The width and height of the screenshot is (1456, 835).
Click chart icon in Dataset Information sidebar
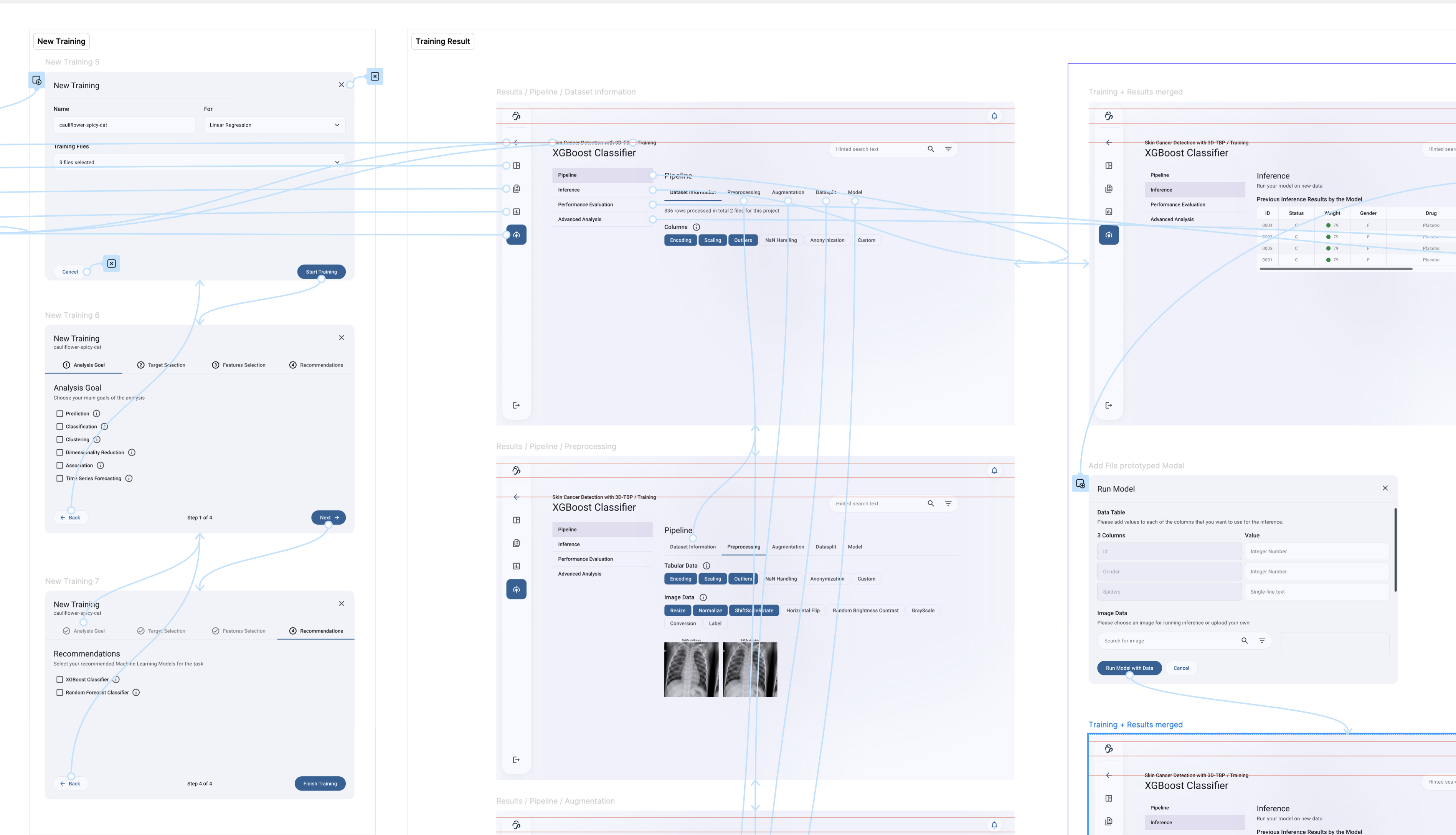pos(516,211)
